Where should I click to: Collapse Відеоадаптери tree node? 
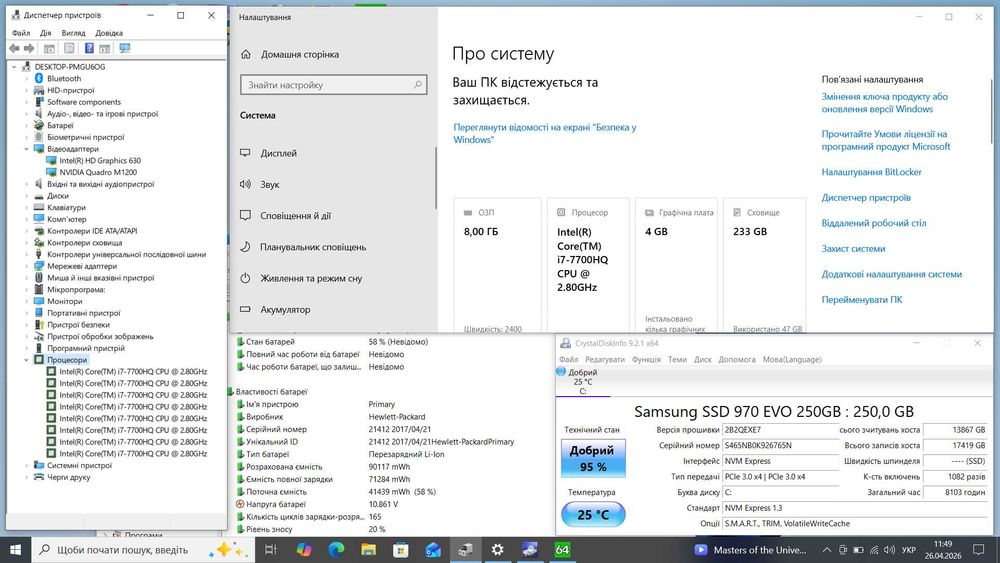(x=26, y=149)
